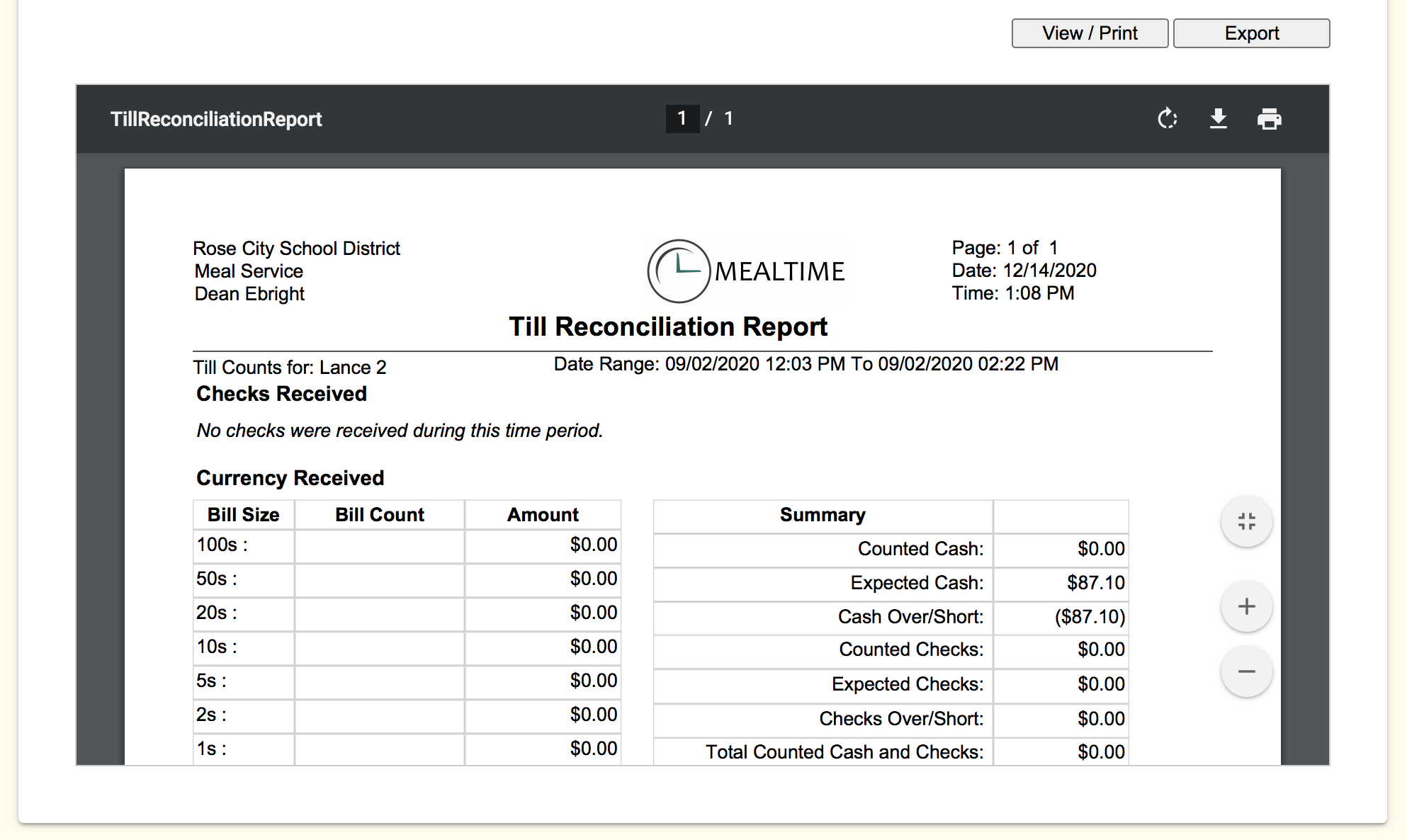This screenshot has height=840, width=1407.
Task: Download the Till Reconciliation PDF
Action: (1218, 118)
